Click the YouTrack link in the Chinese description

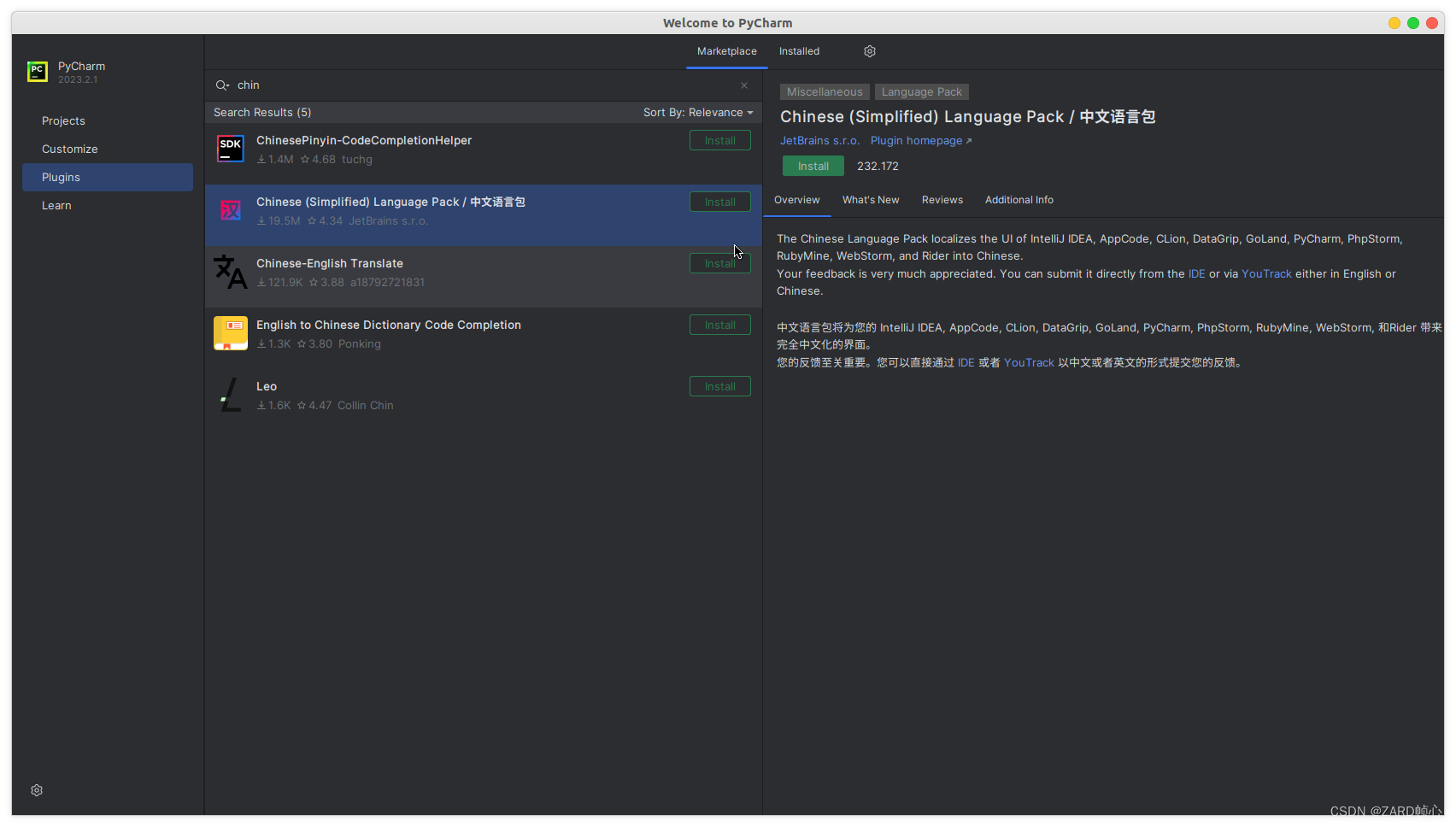pos(1030,363)
